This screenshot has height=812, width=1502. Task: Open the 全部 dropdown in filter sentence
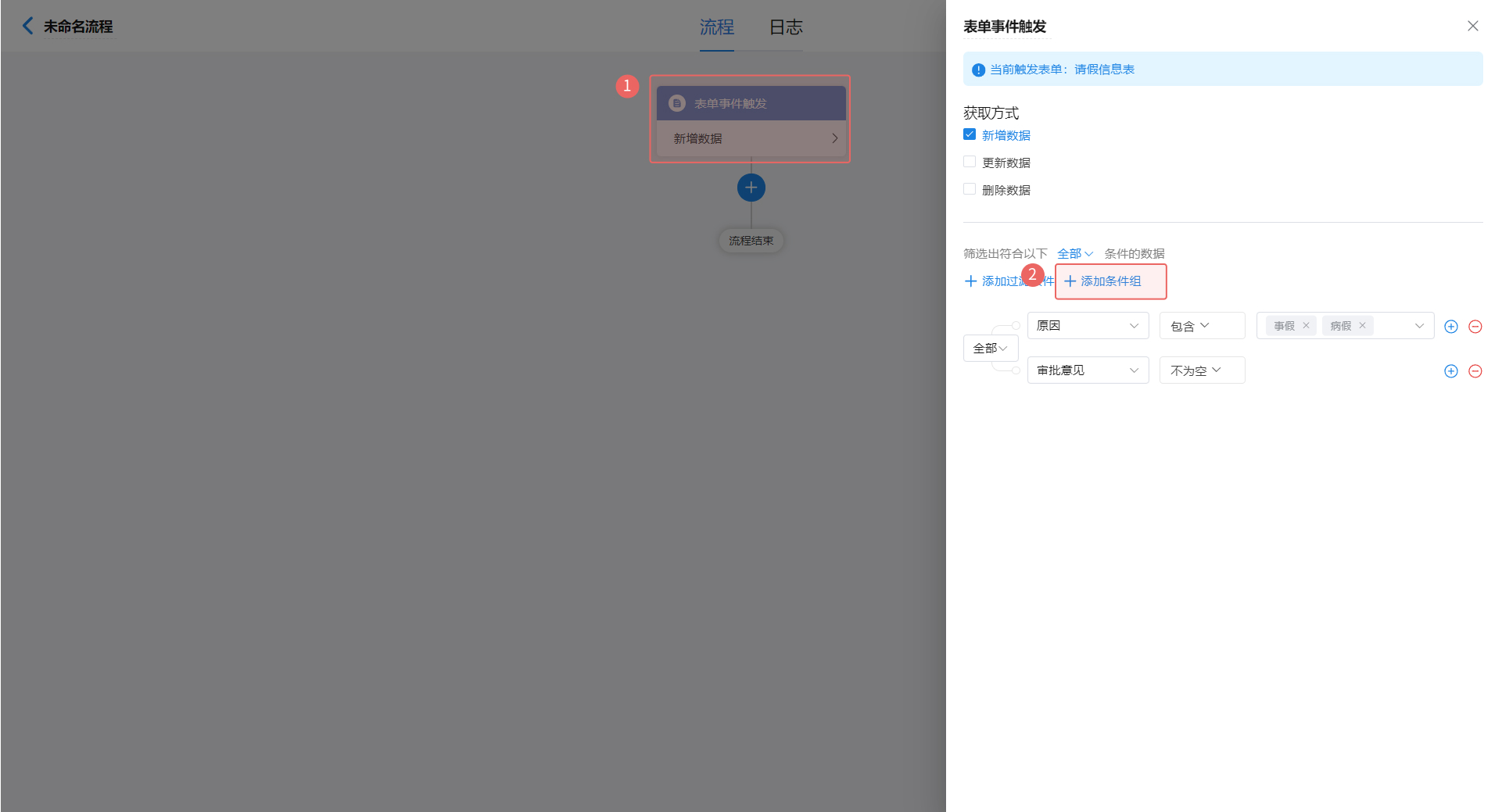point(1074,253)
